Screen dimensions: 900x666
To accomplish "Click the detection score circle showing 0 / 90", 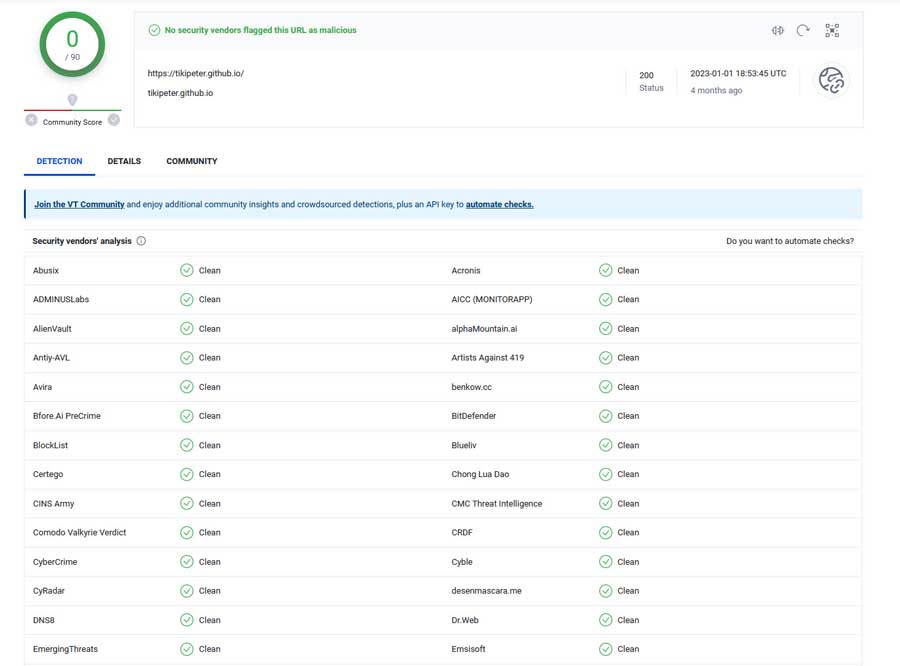I will (72, 44).
